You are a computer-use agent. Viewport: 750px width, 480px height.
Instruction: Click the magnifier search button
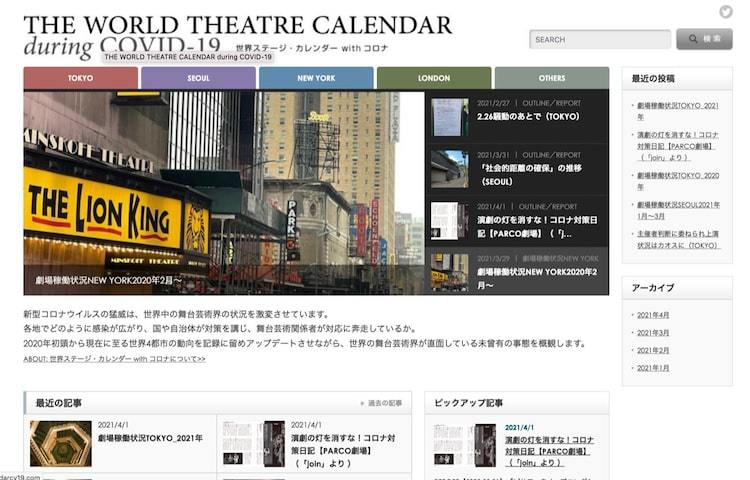704,39
